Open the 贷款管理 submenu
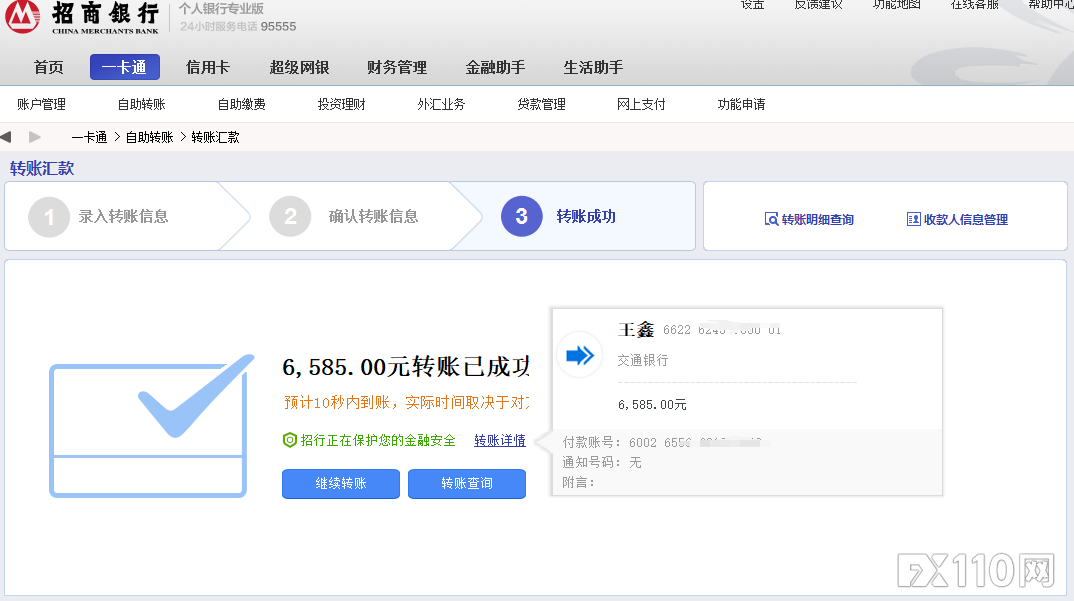The width and height of the screenshot is (1074, 601). pos(541,104)
